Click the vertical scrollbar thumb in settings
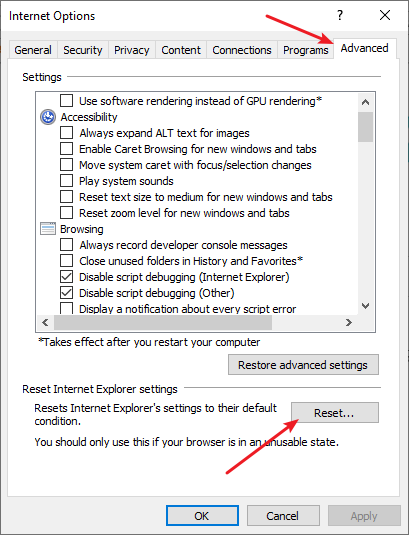 [365, 127]
